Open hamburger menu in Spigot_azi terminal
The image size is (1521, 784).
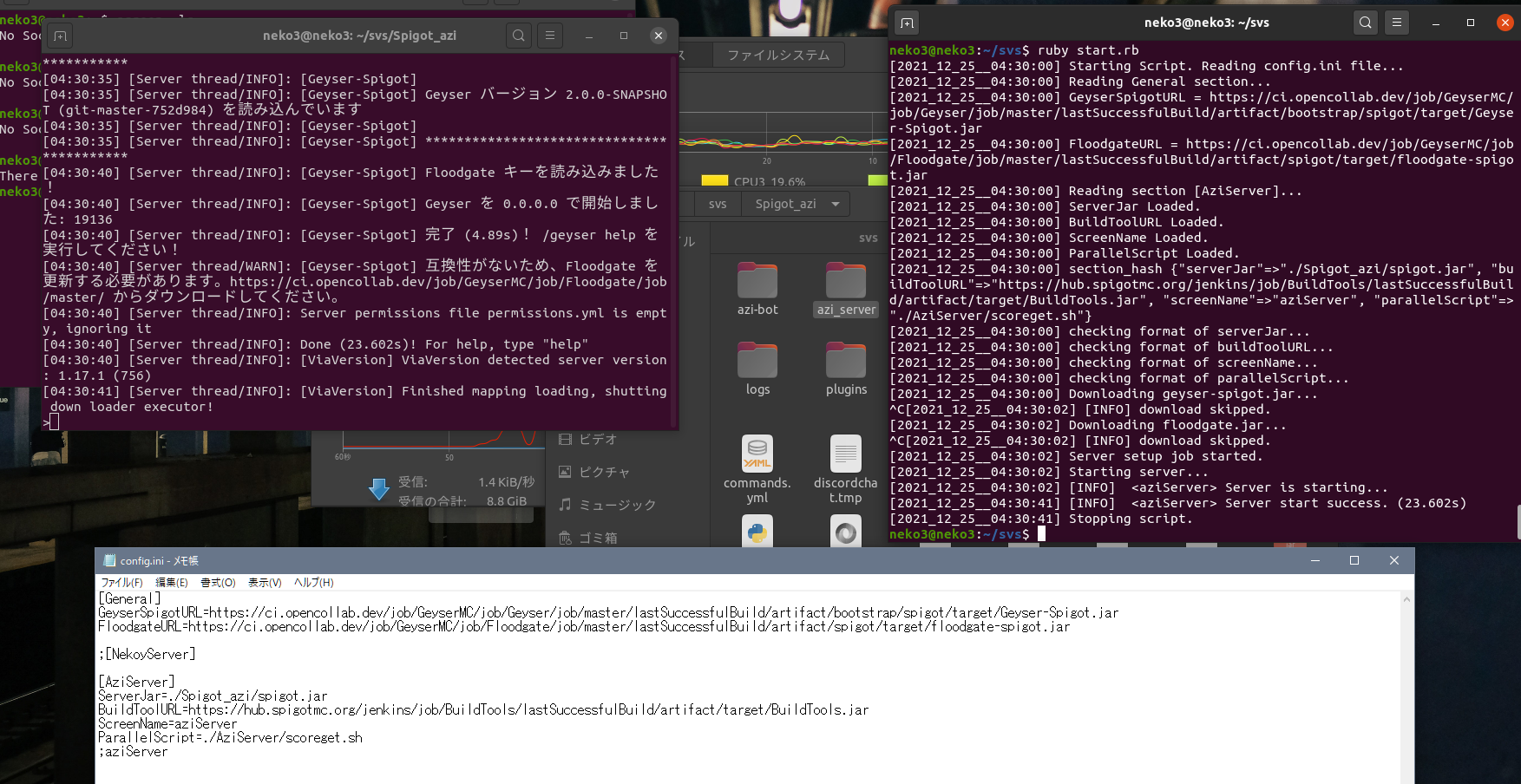(x=550, y=36)
